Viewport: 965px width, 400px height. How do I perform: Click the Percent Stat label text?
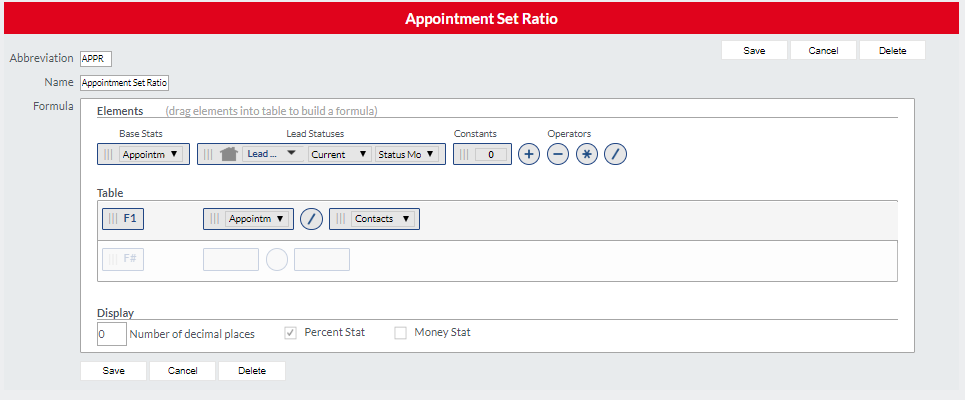335,332
